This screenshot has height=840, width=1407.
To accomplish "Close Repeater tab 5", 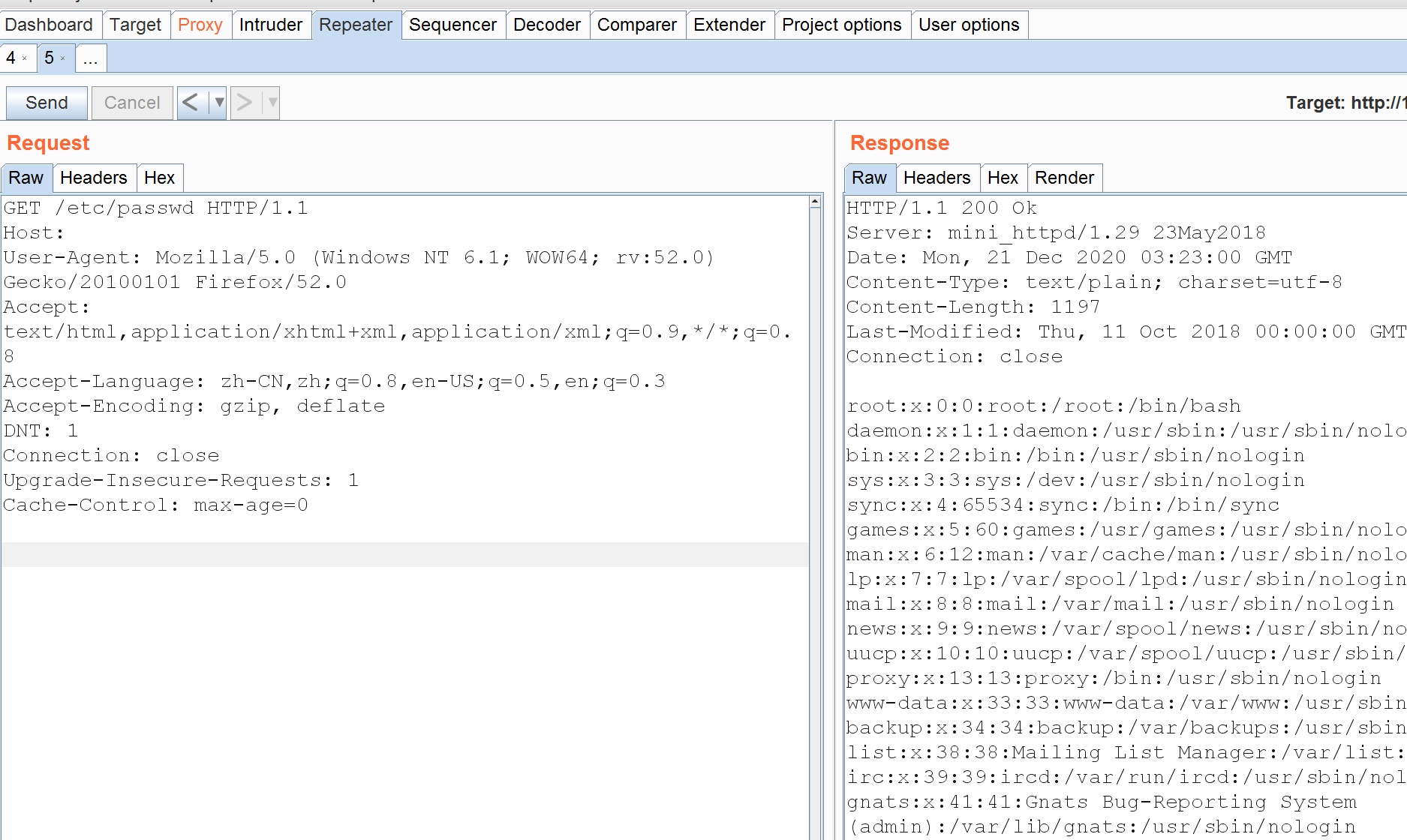I will pos(64,58).
